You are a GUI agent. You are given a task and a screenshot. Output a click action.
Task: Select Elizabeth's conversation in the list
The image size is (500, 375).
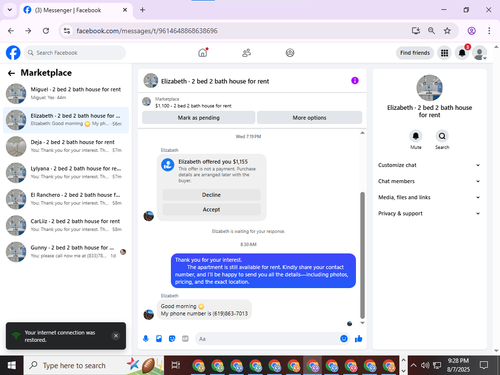click(66, 120)
